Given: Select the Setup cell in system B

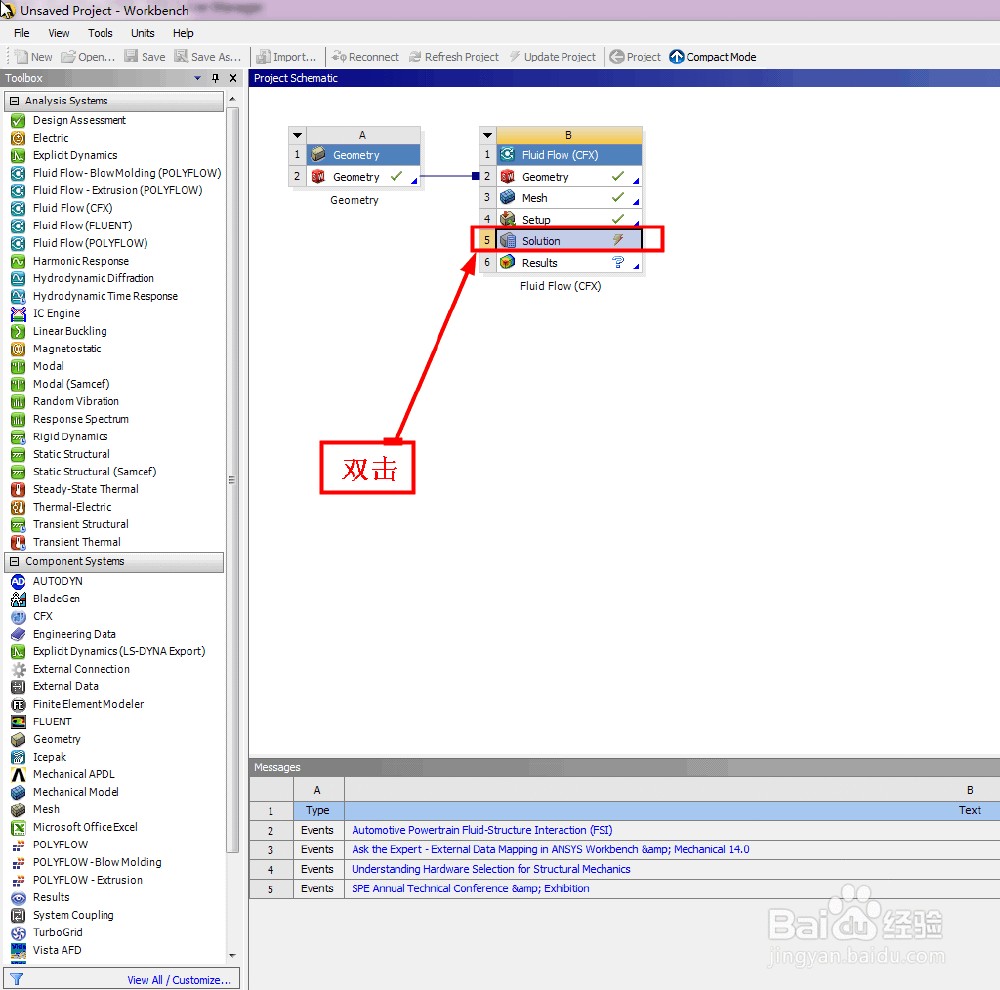Looking at the screenshot, I should tap(569, 219).
